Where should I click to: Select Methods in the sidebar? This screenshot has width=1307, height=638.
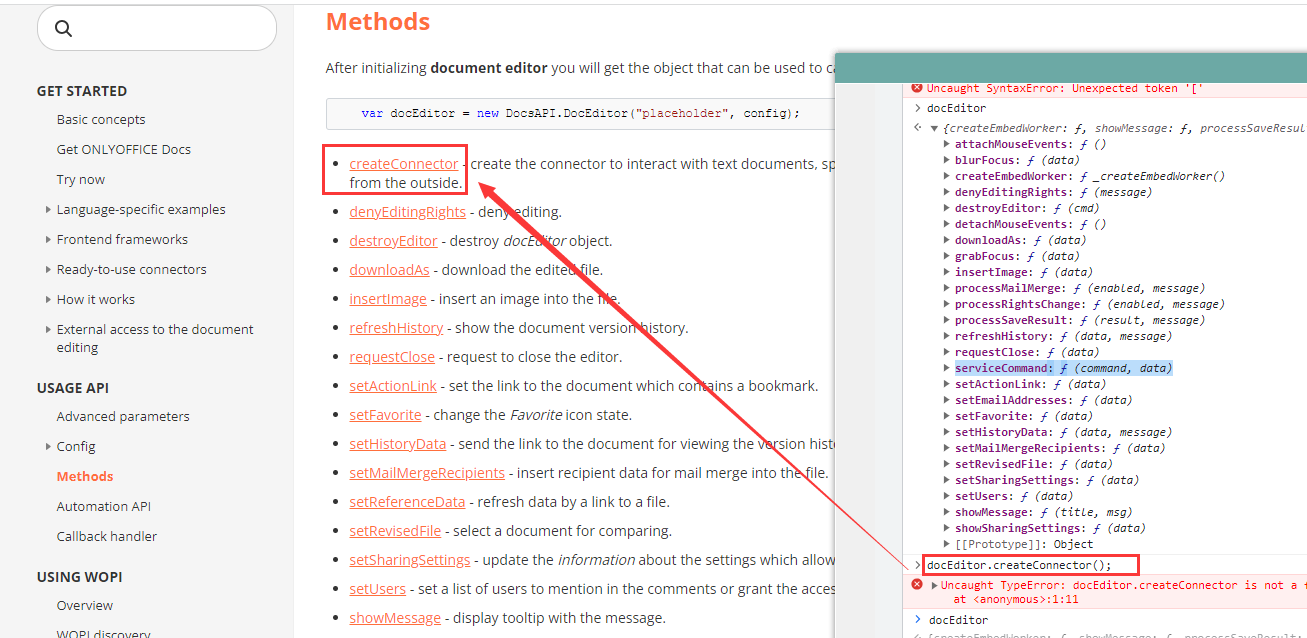click(85, 476)
